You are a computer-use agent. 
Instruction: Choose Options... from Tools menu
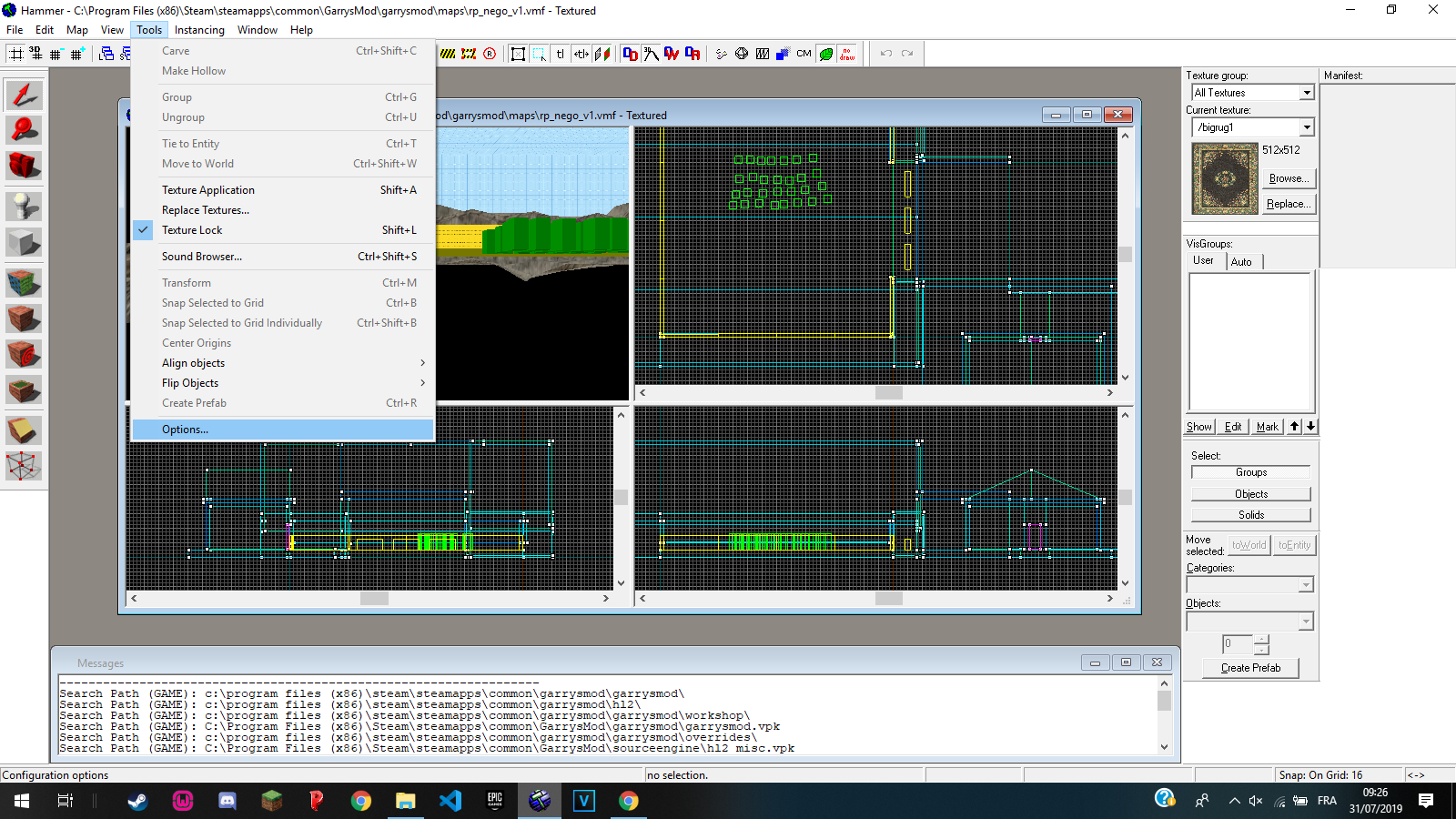pos(283,430)
